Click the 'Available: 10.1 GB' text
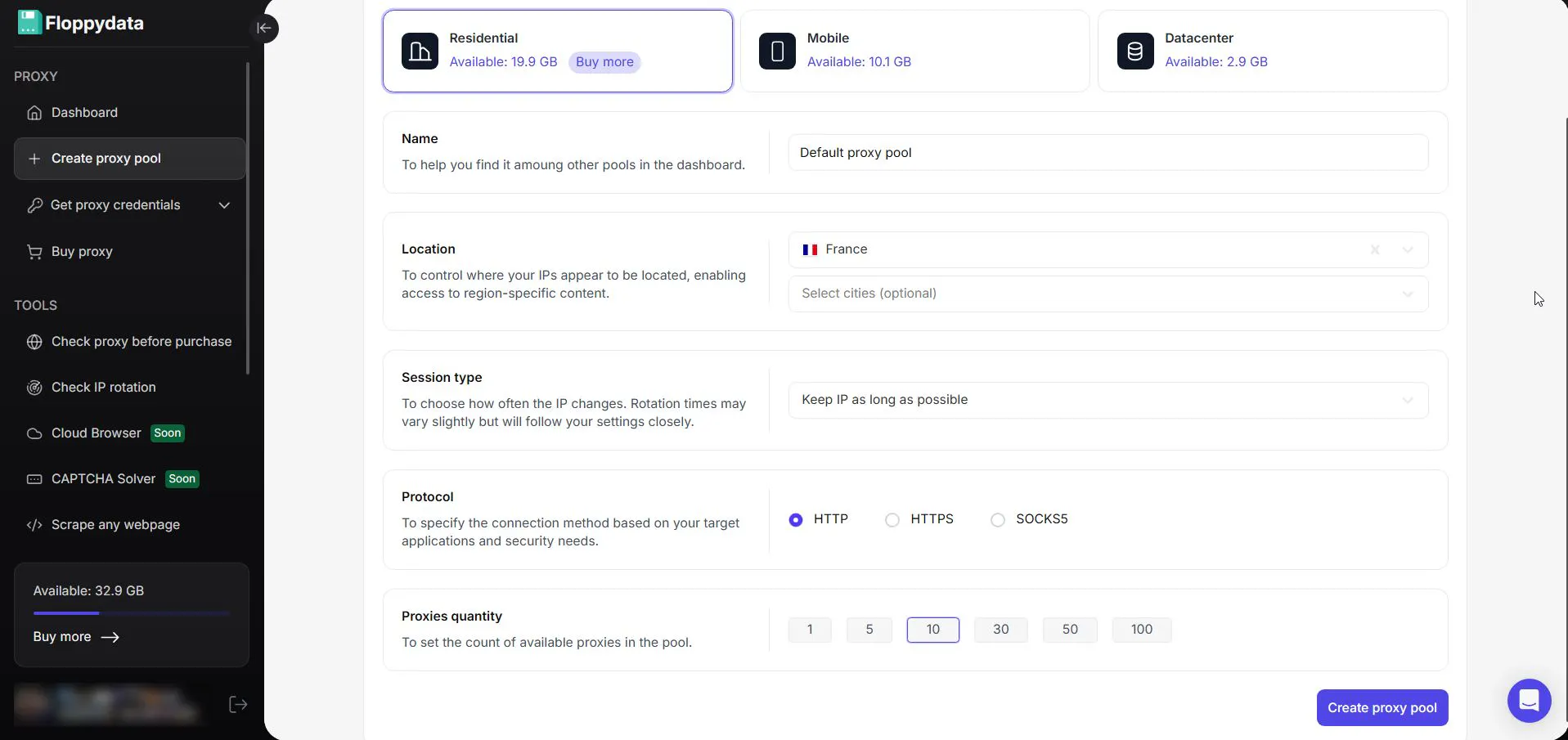The height and width of the screenshot is (740, 1568). (x=859, y=62)
